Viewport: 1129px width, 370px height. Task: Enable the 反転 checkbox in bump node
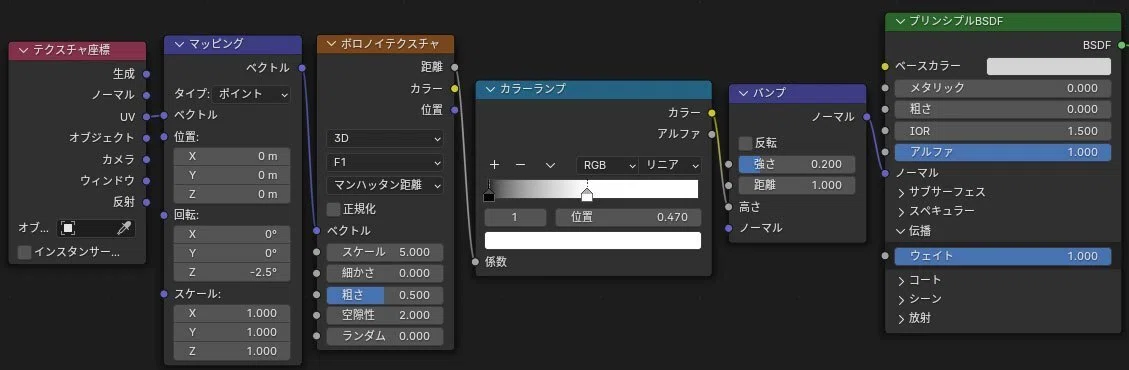pyautogui.click(x=745, y=143)
